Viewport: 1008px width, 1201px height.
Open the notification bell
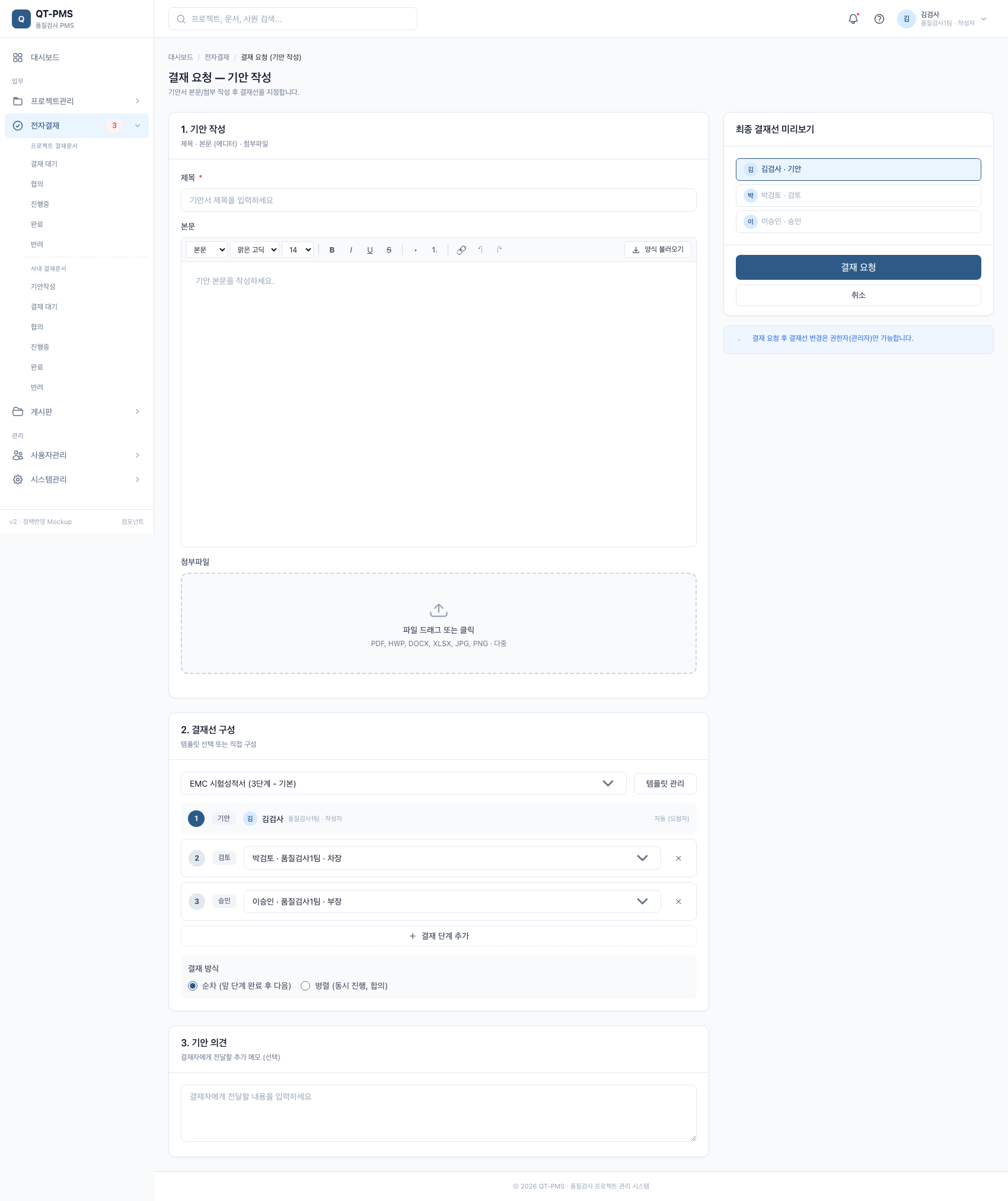[x=853, y=19]
